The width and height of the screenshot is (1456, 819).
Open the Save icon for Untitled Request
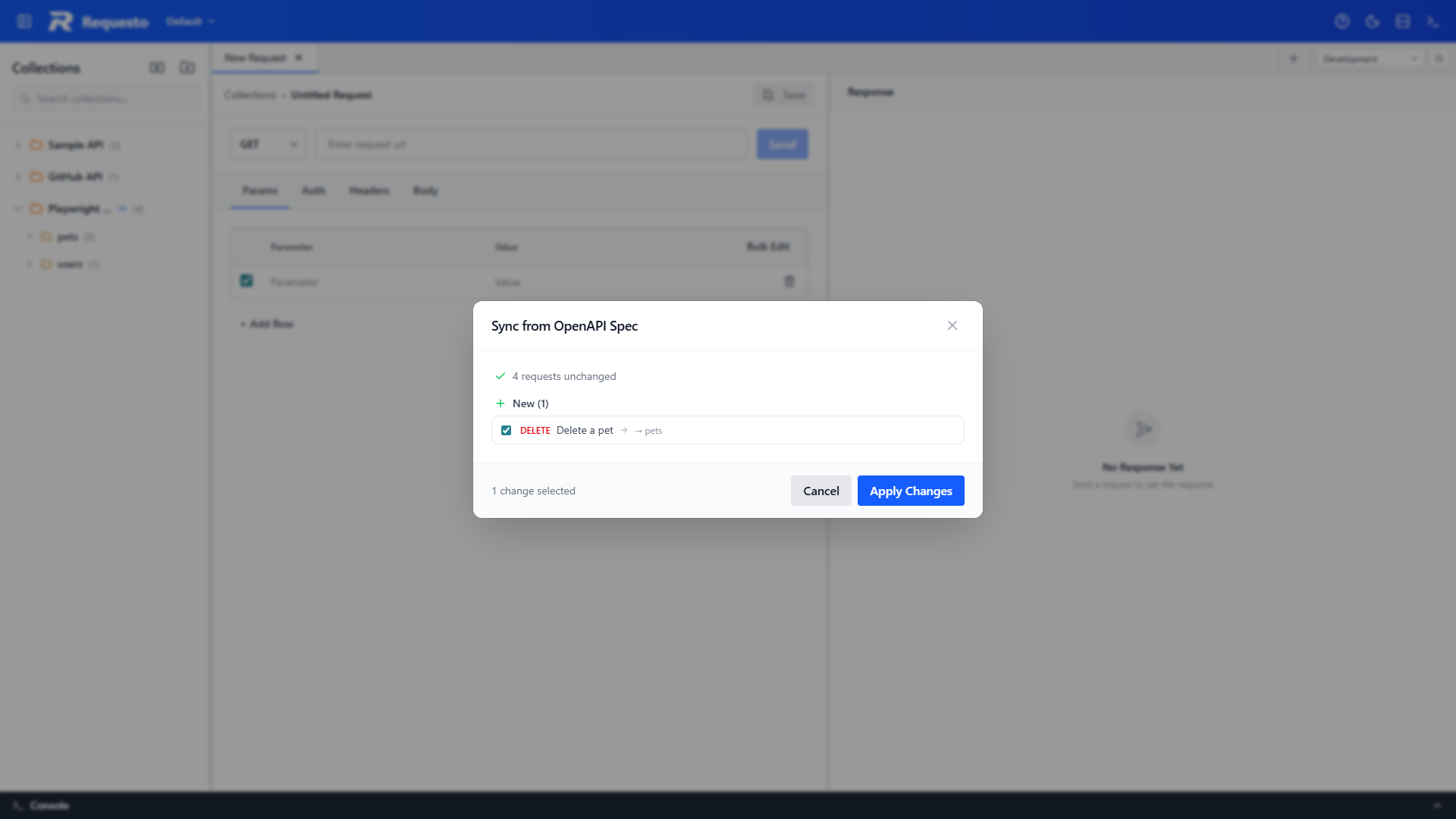[767, 95]
